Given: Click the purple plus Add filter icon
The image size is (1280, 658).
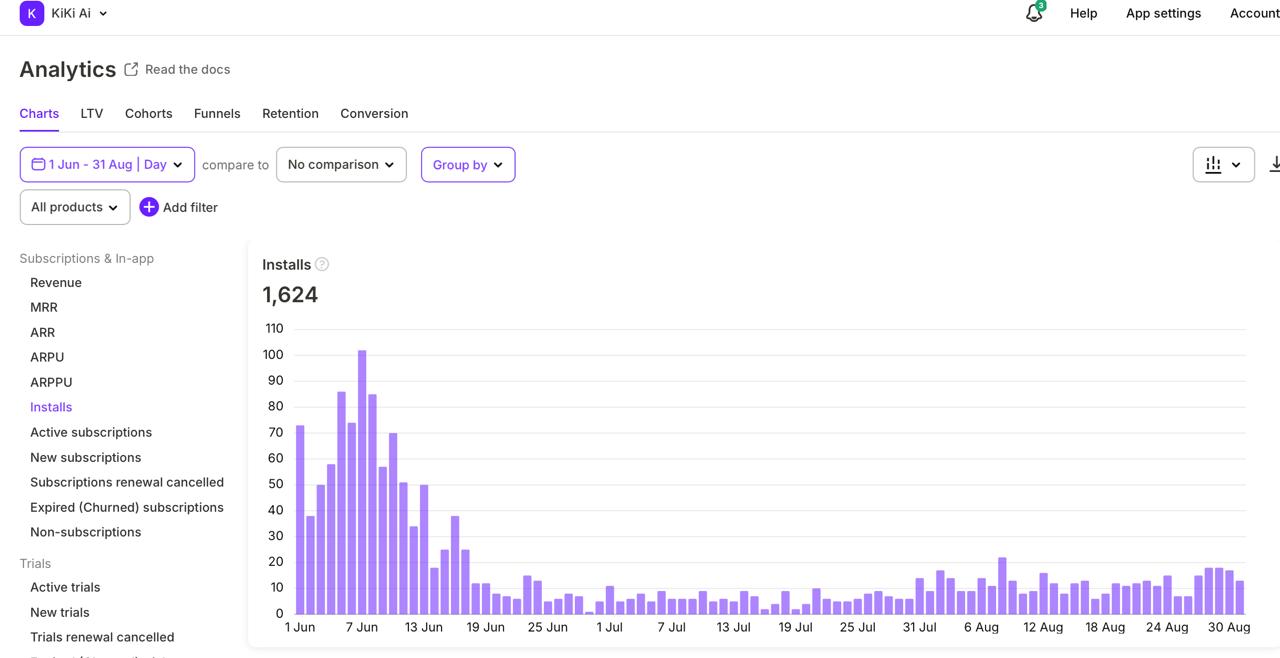Looking at the screenshot, I should pos(149,207).
